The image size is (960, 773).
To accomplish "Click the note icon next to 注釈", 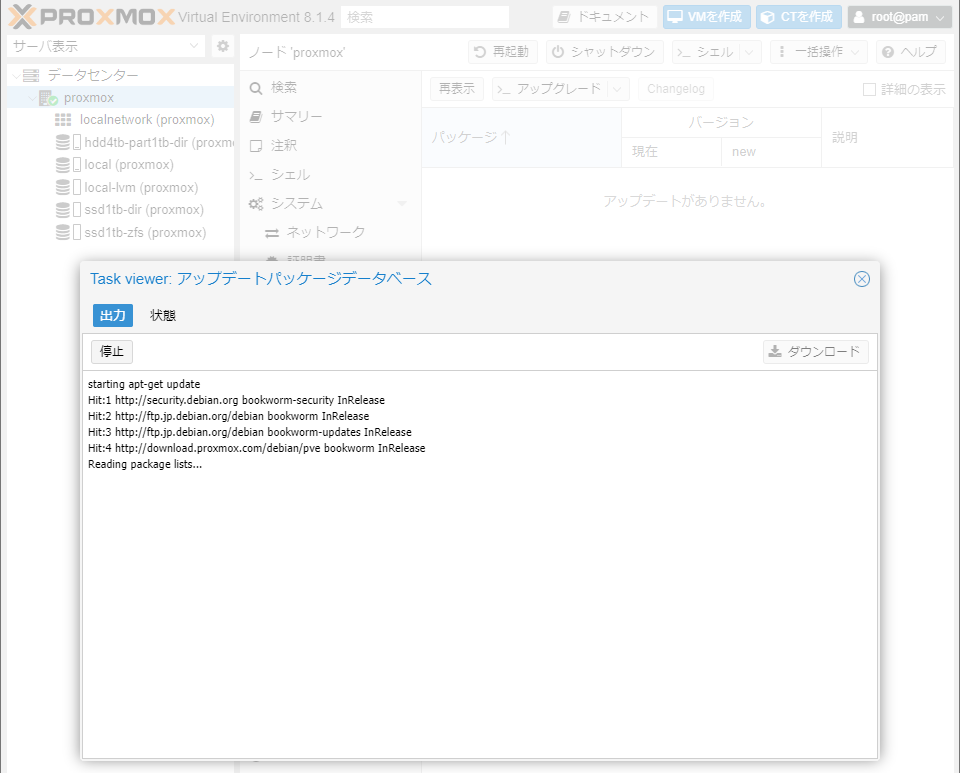I will 256,146.
